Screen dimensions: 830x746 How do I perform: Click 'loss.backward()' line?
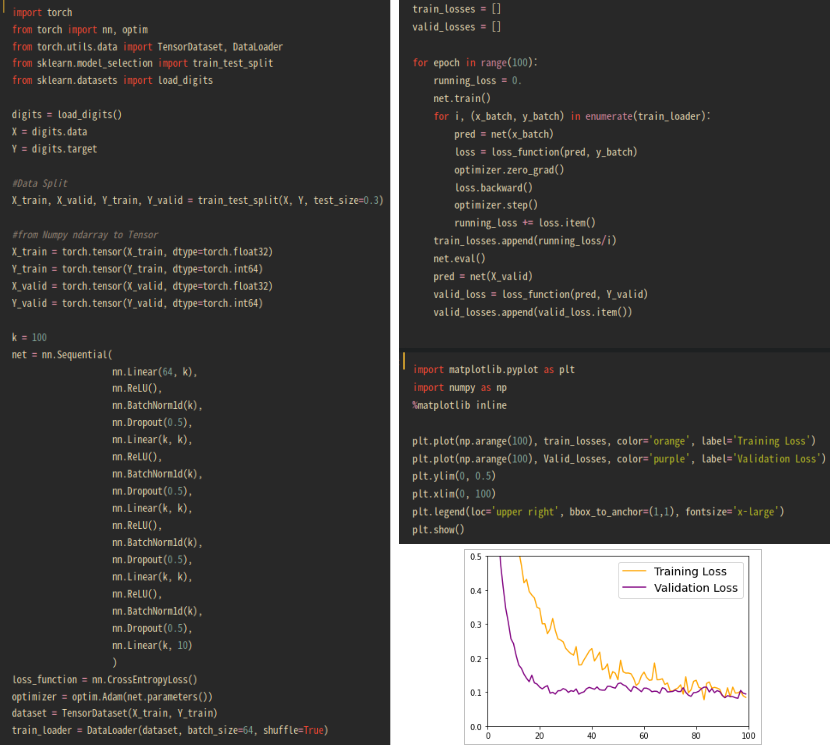tap(493, 187)
